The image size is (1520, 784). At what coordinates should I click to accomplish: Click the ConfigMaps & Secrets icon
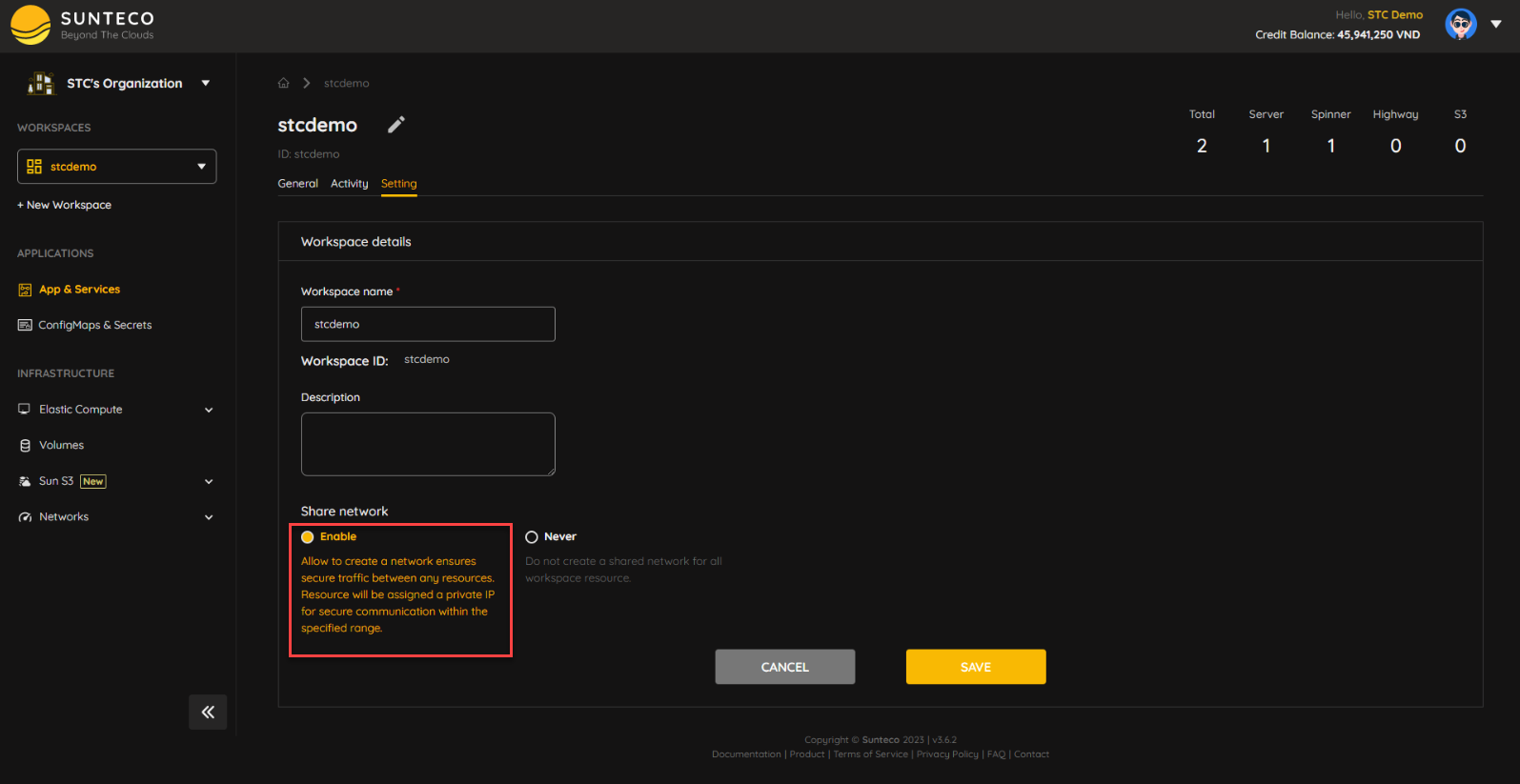[25, 325]
